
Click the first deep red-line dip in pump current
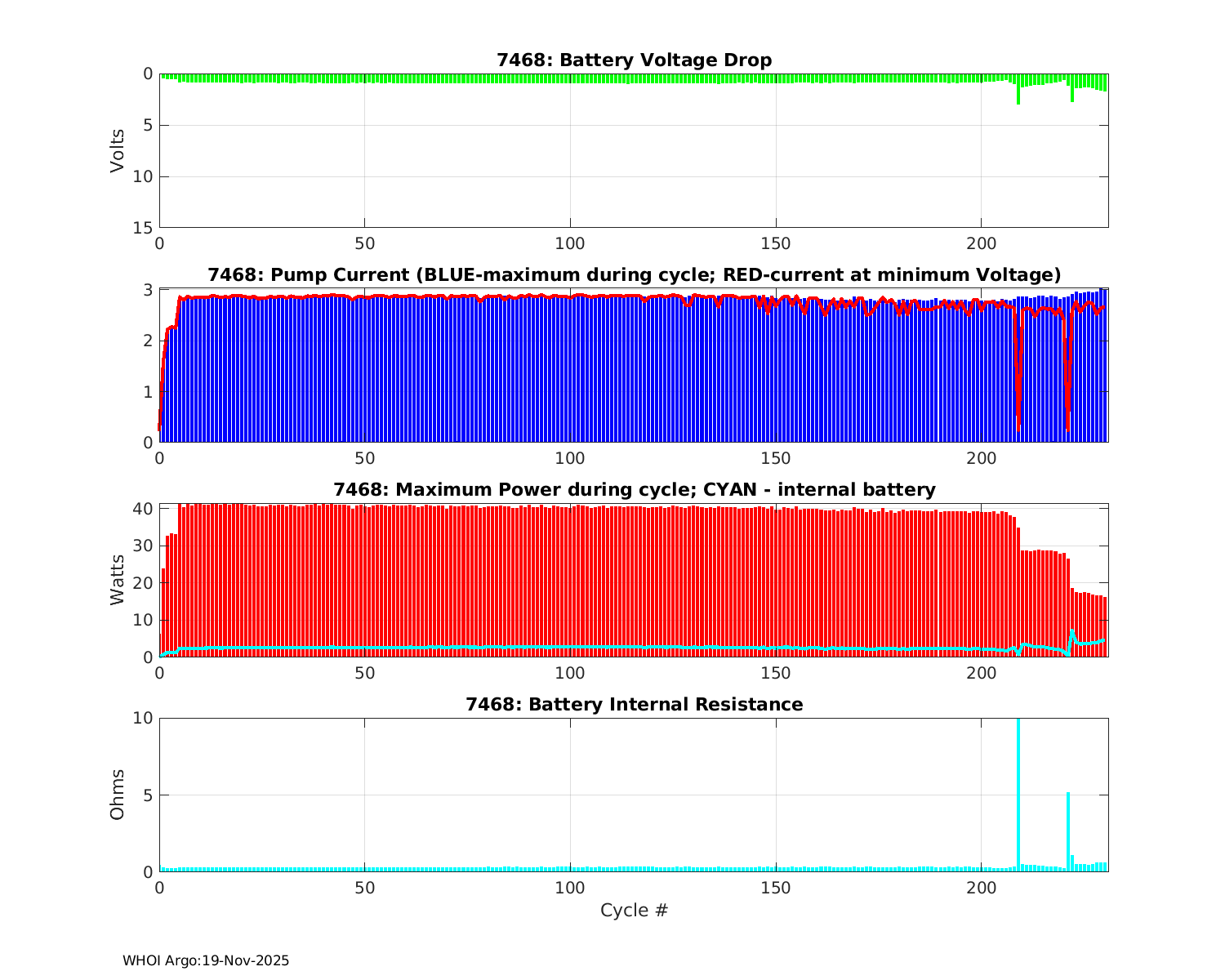[1018, 408]
